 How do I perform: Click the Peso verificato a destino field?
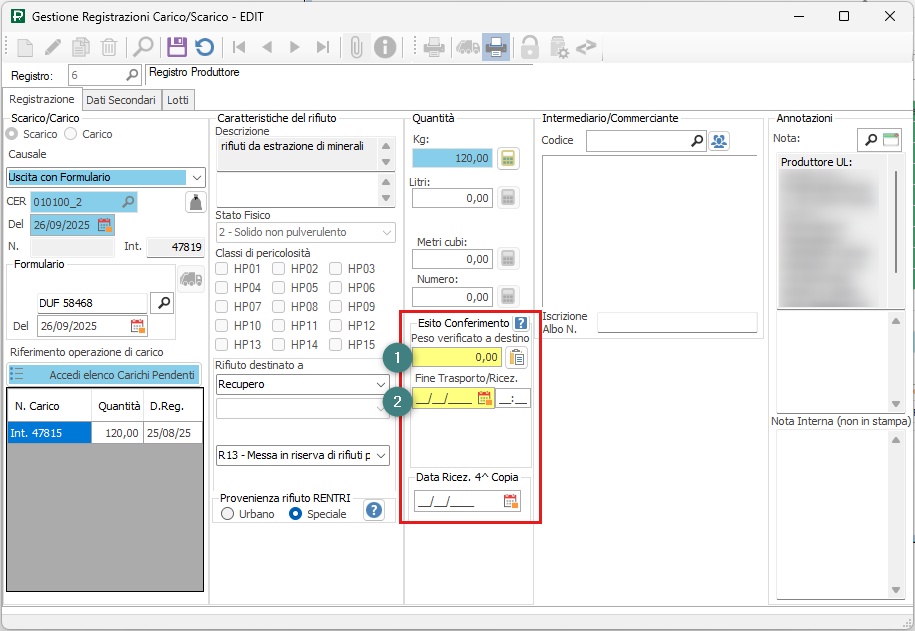pos(458,357)
